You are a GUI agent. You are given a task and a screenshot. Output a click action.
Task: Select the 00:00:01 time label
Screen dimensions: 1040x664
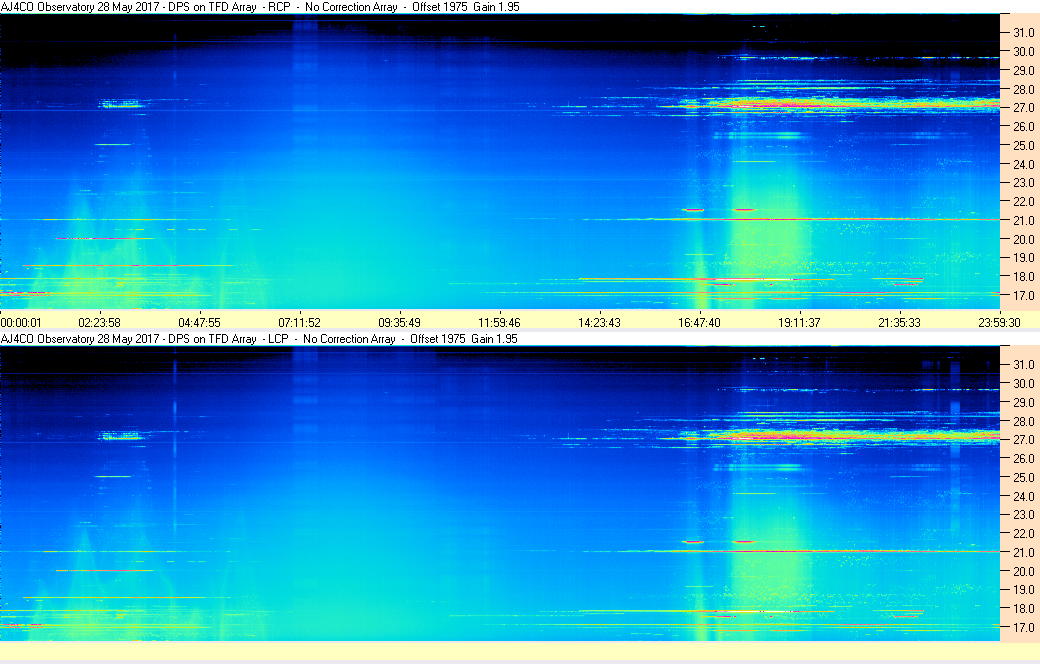(21, 323)
